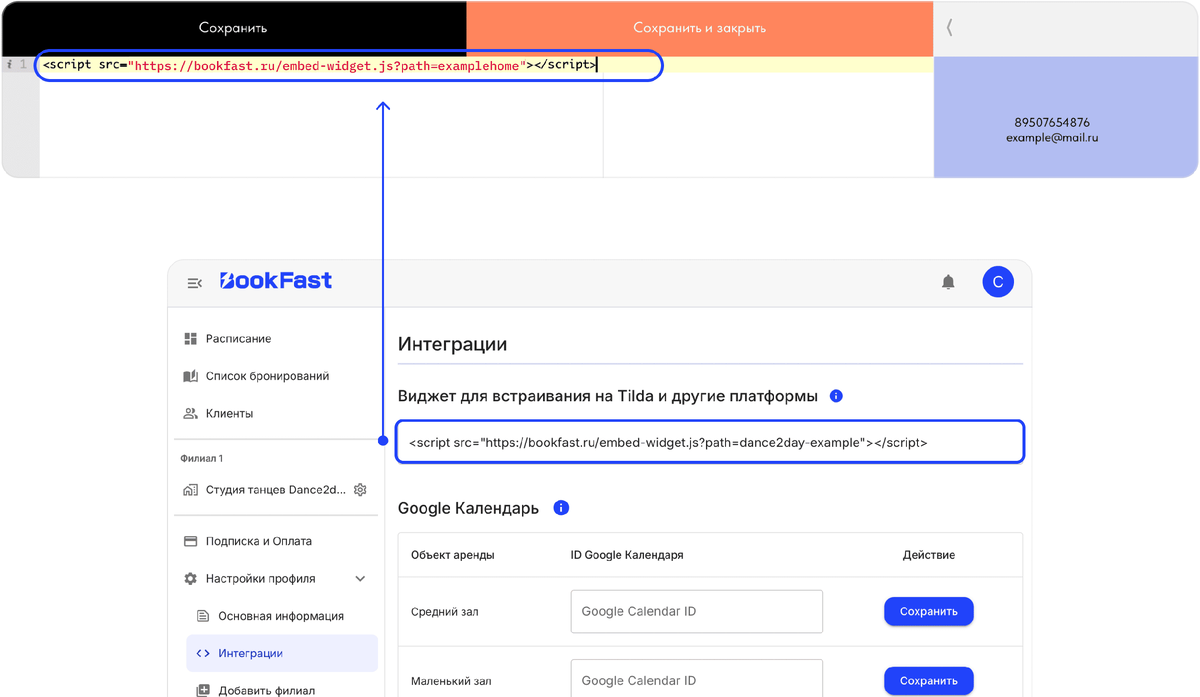Image resolution: width=1200 pixels, height=697 pixels.
Task: Click line number 1 in the code editor
Action: [22, 65]
